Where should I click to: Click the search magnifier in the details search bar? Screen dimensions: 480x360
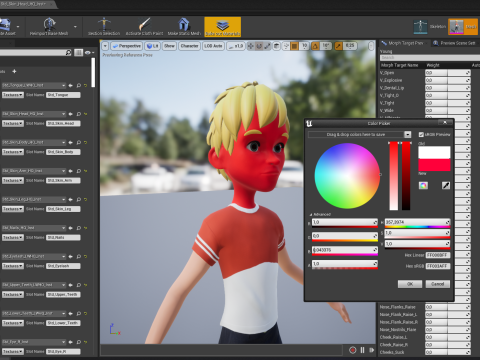(x=68, y=52)
